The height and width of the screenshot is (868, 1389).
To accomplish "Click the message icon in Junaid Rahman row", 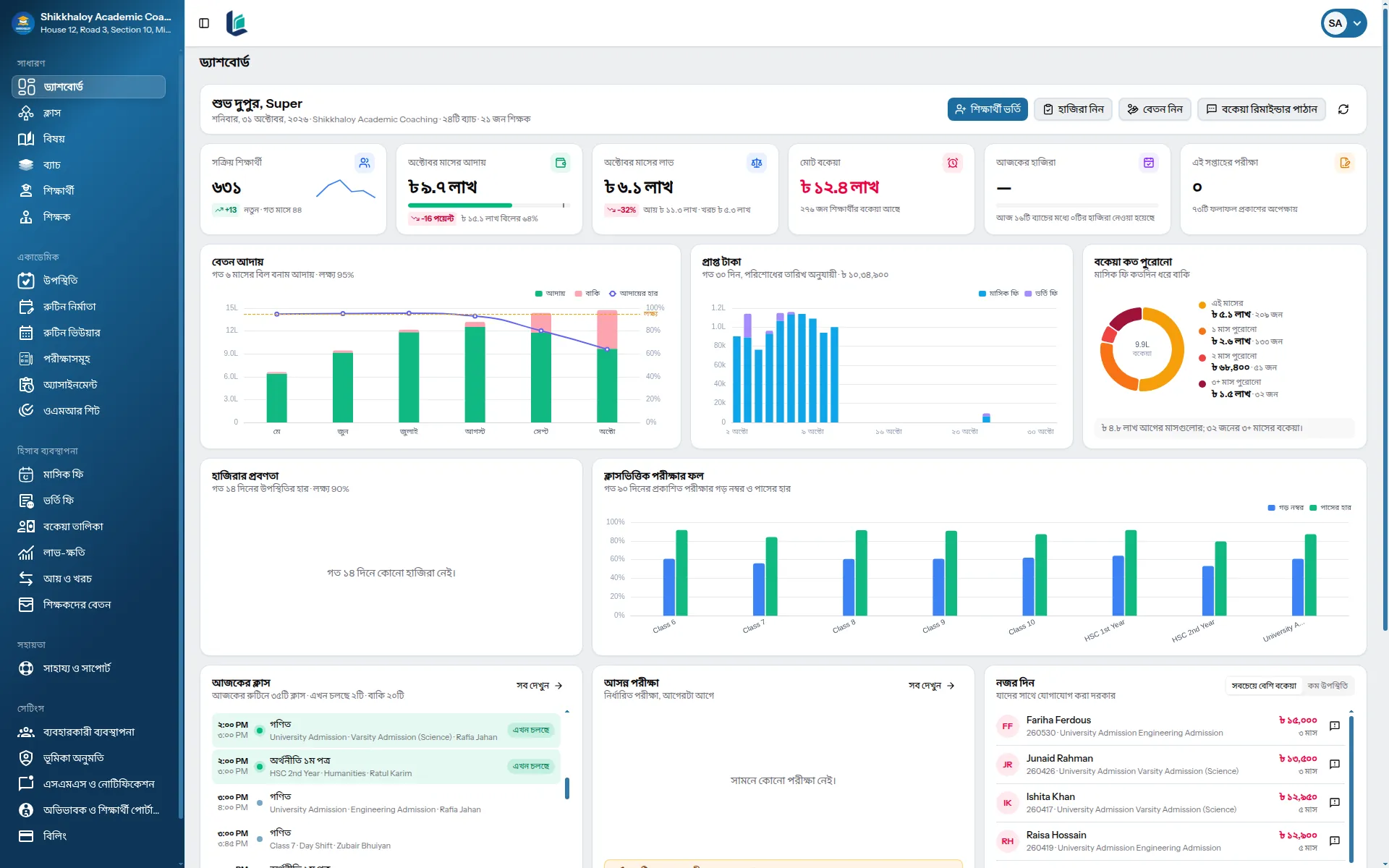I will [x=1335, y=764].
